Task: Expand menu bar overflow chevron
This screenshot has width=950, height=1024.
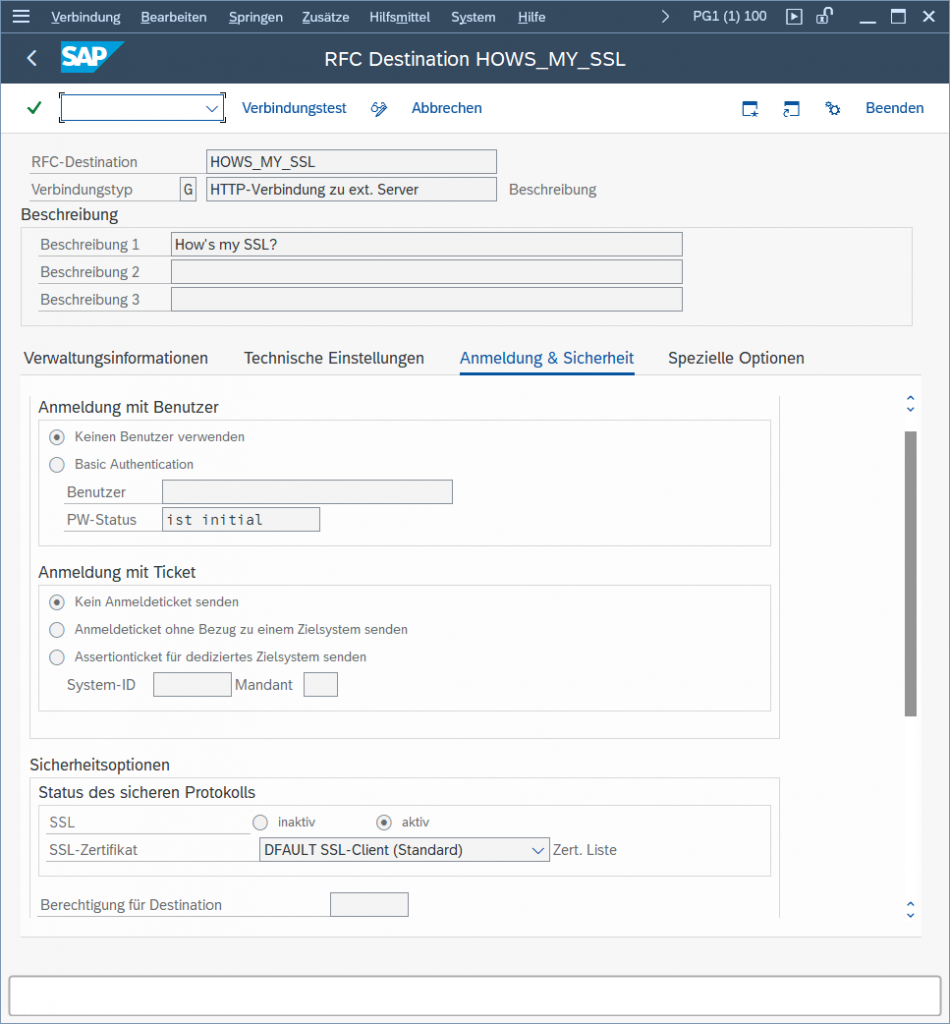Action: [x=667, y=17]
